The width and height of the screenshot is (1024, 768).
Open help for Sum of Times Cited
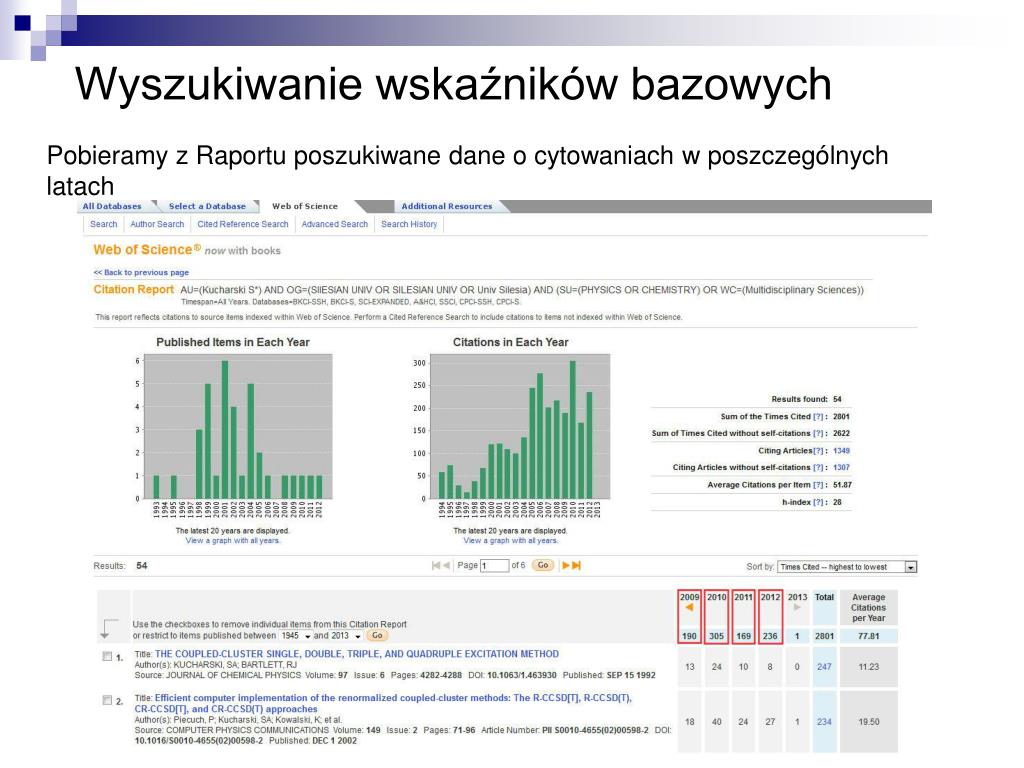818,417
